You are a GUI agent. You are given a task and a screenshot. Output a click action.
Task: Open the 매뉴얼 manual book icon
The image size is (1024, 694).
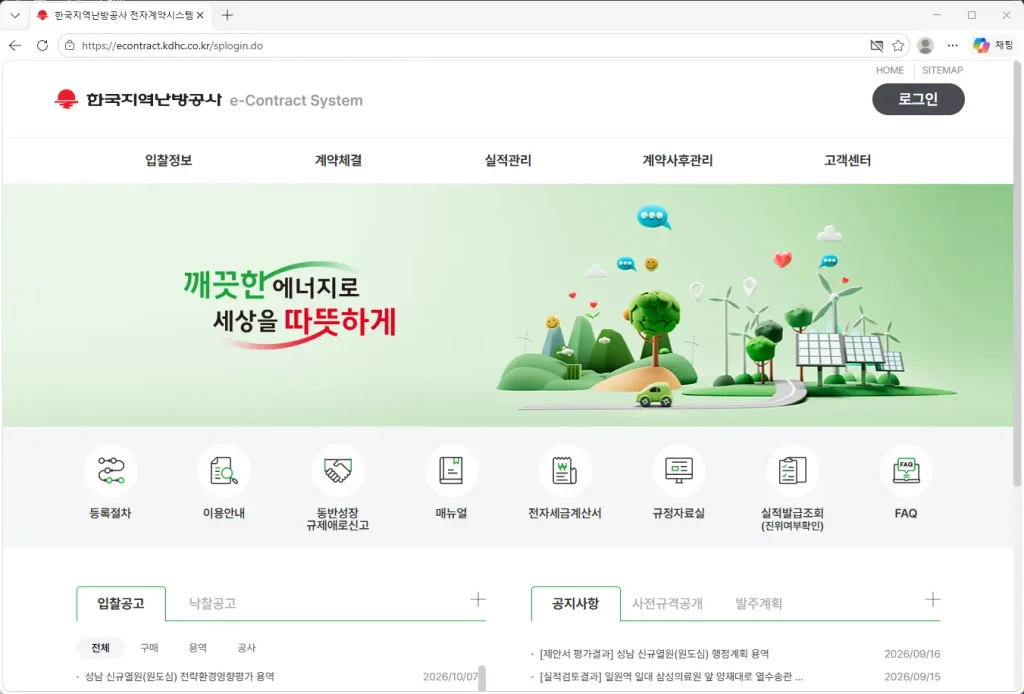[451, 471]
